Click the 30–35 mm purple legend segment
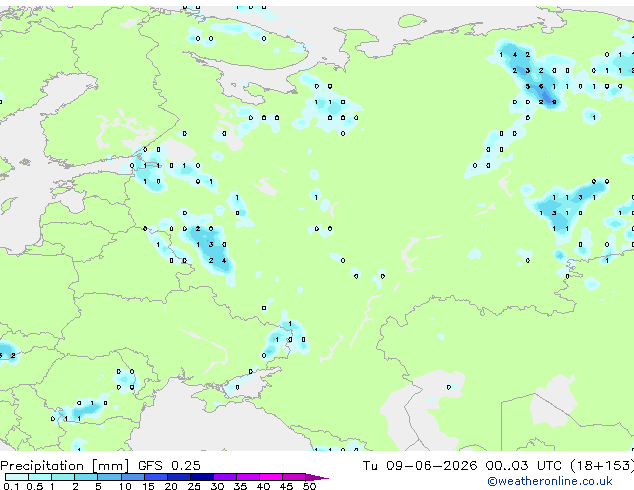 (225, 477)
